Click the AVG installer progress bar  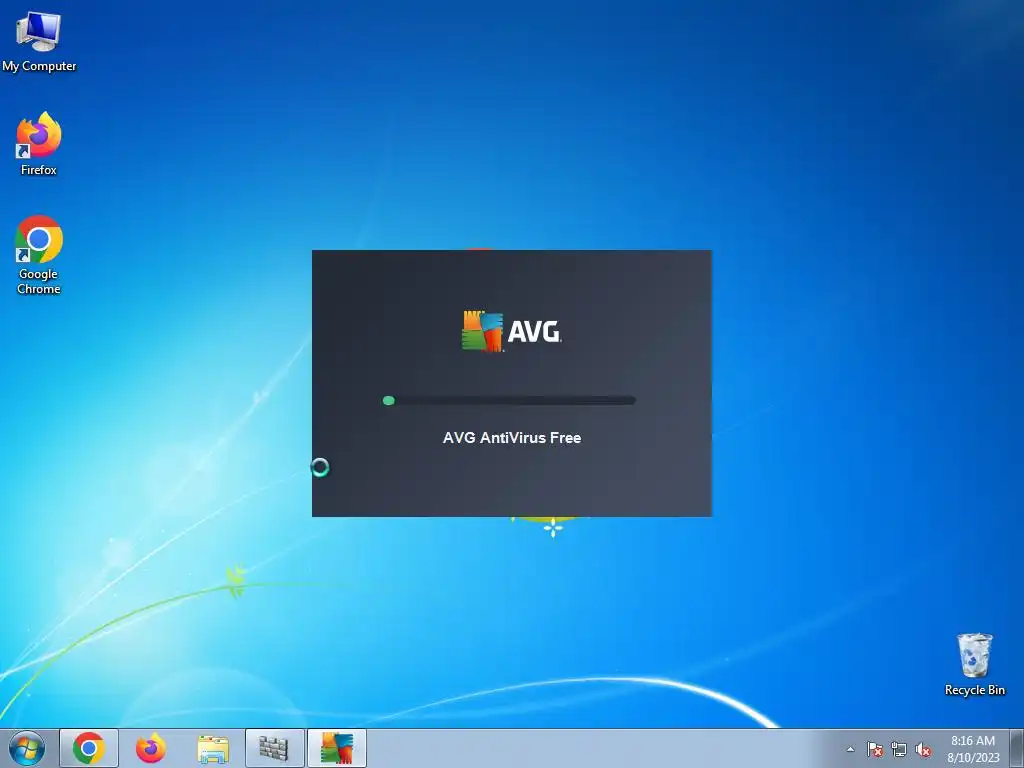tap(509, 400)
